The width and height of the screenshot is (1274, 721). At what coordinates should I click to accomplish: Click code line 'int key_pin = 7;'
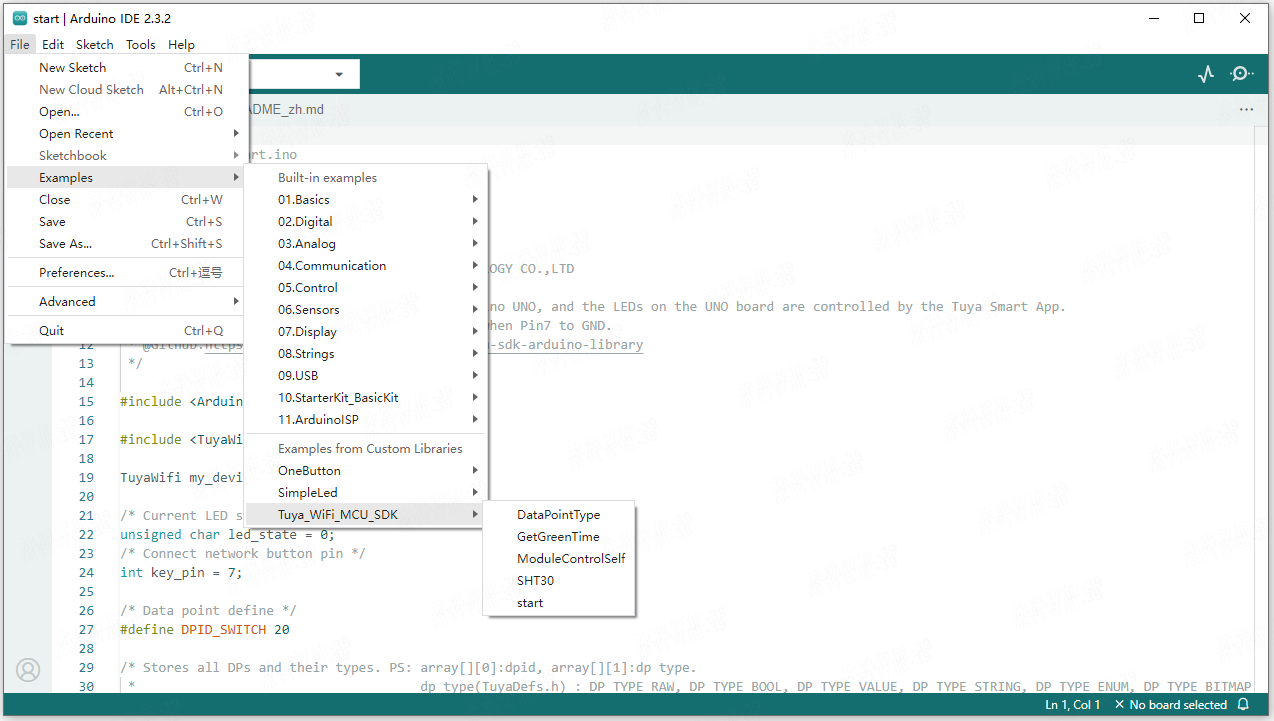(181, 573)
